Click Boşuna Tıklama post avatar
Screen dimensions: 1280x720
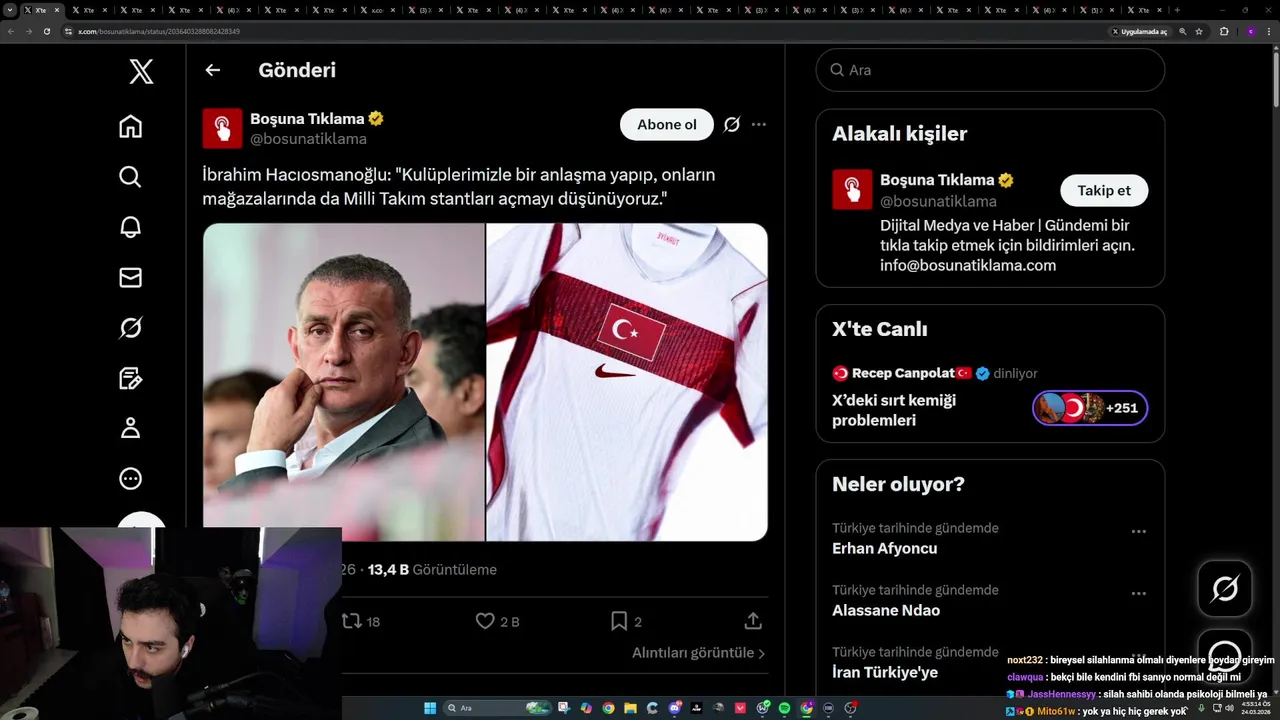222,128
